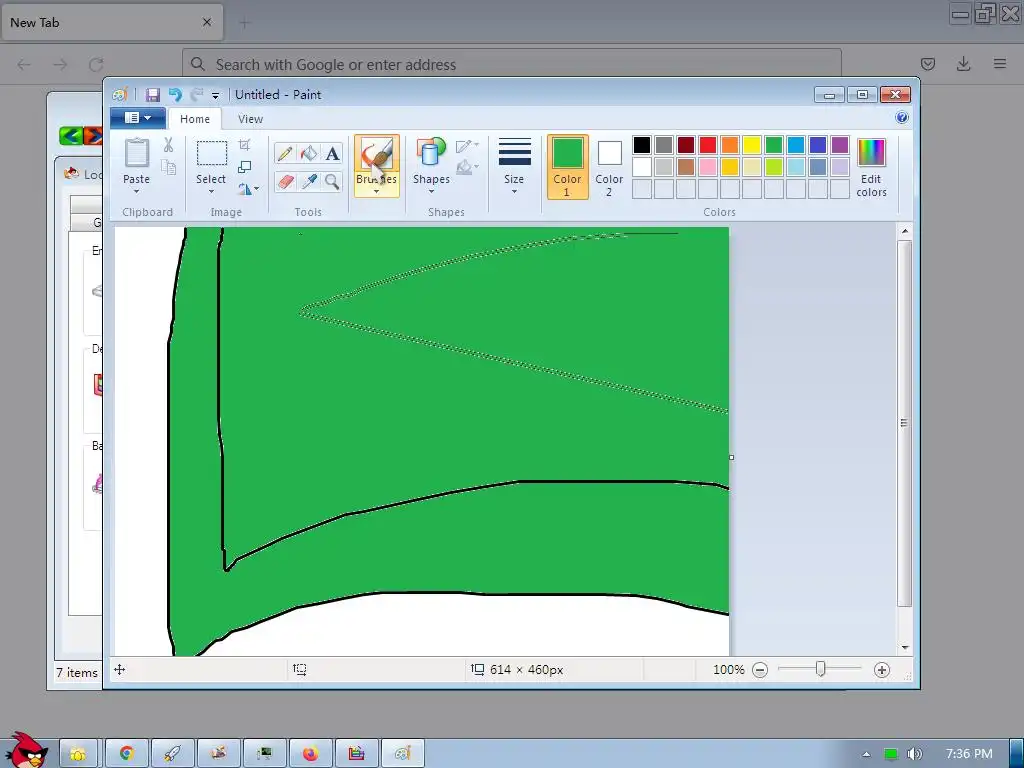Activate the Color 2 button
The image size is (1024, 768).
coord(609,167)
